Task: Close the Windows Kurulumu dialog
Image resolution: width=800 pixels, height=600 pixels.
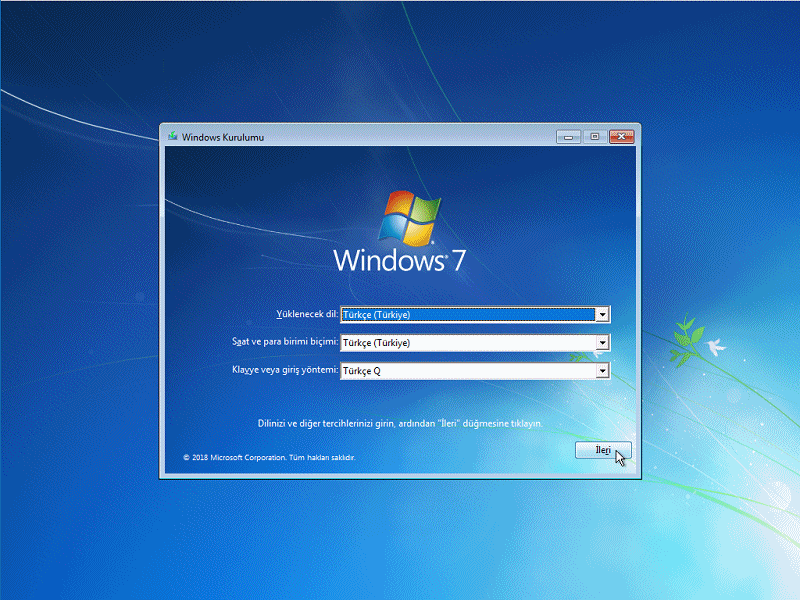Action: pos(621,136)
